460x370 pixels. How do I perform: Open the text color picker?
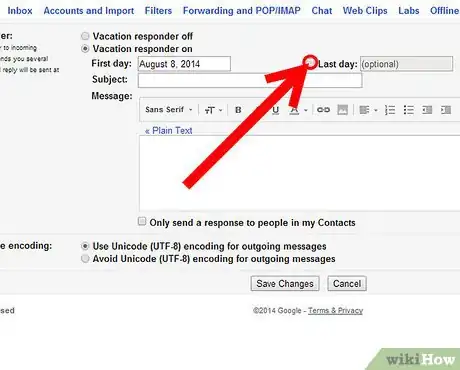tap(294, 110)
